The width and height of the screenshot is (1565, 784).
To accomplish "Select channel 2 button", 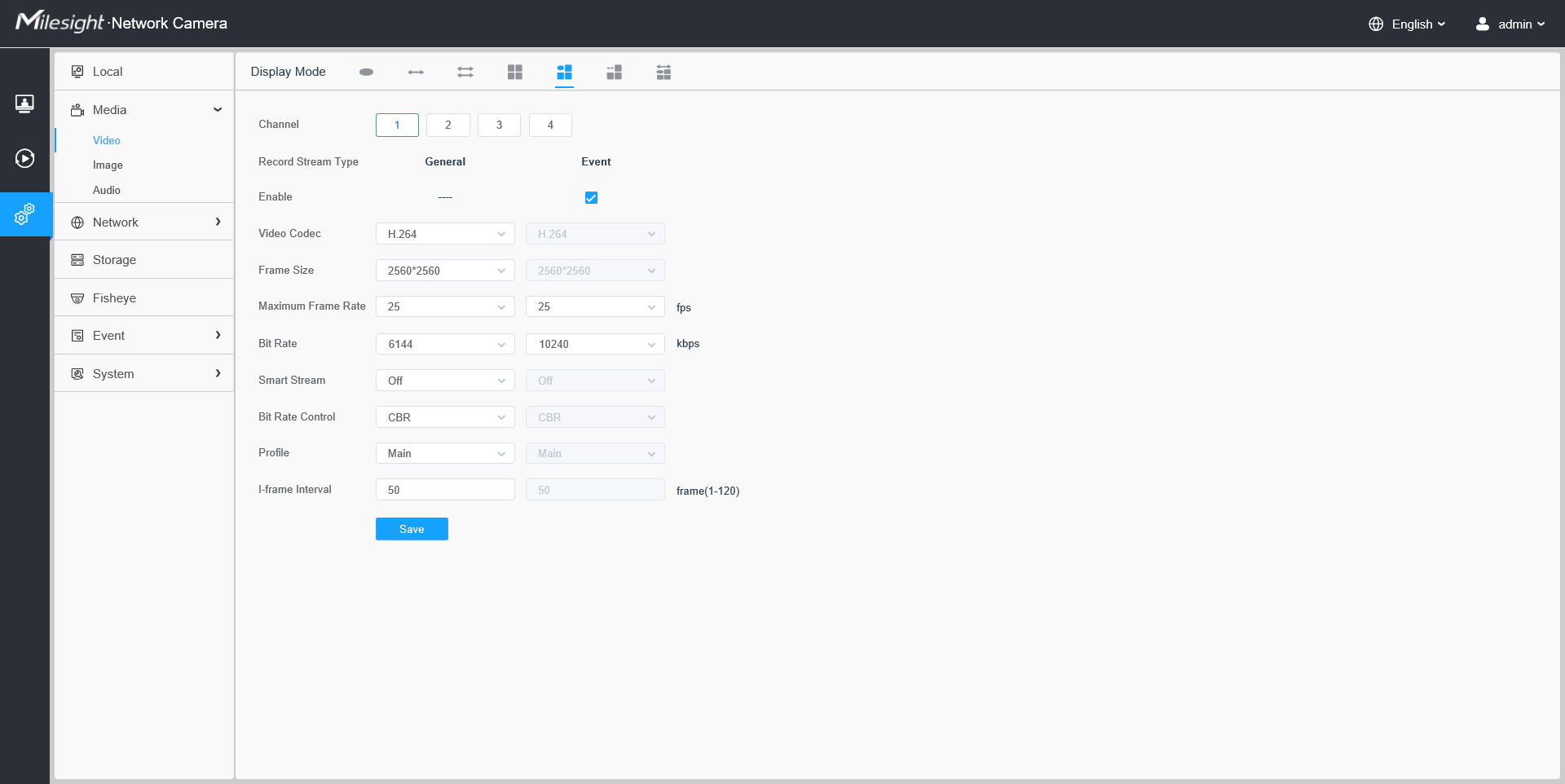I will 447,125.
